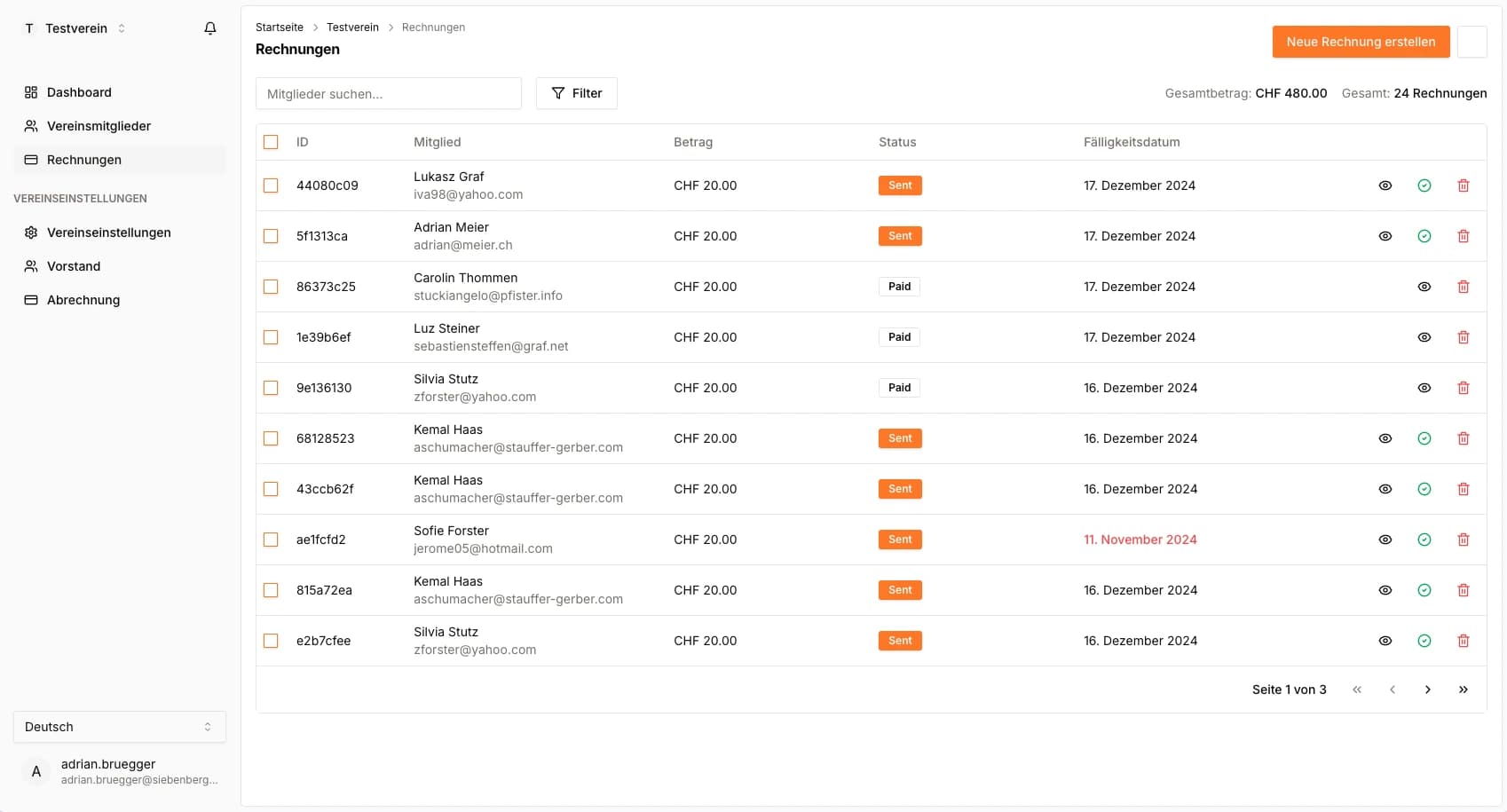1507x812 pixels.
Task: Go to the next page chevron
Action: 1428,690
